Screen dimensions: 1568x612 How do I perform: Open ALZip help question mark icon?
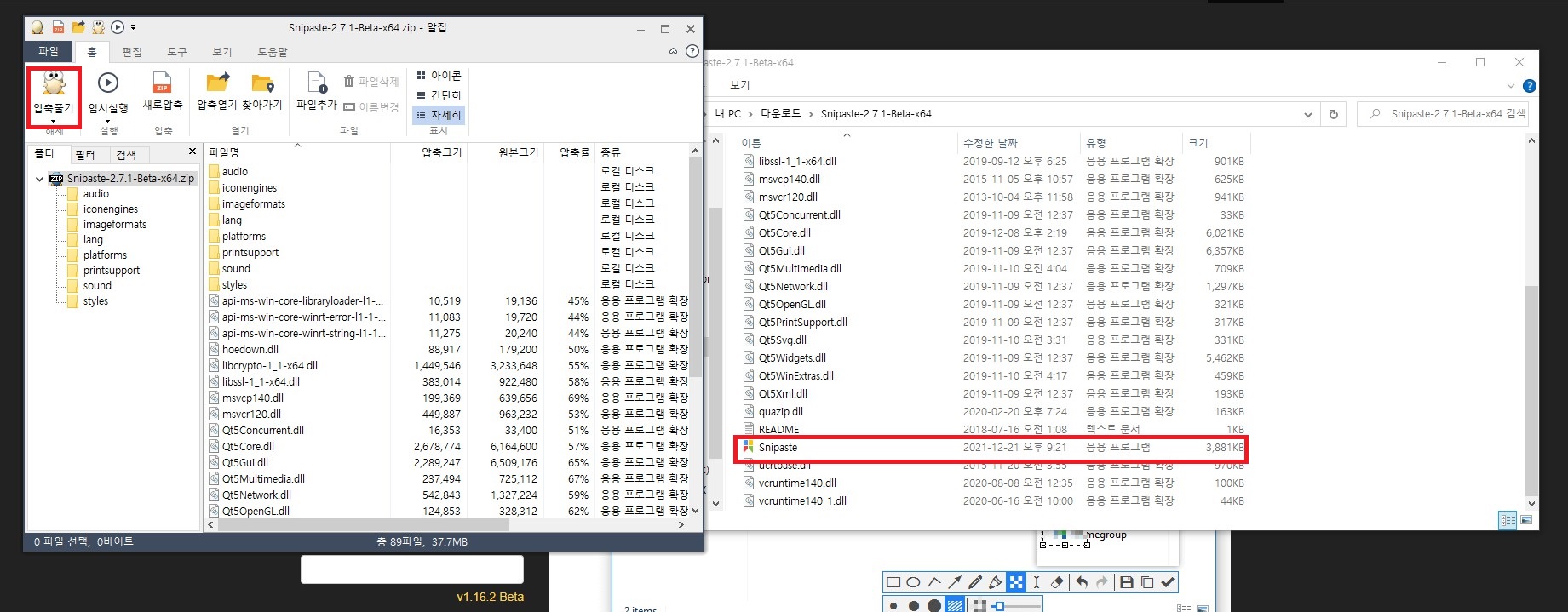(692, 51)
